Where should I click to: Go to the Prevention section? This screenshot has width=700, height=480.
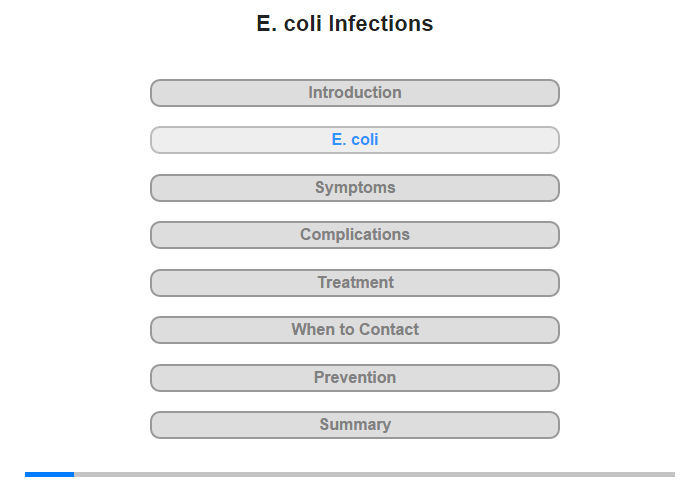pos(354,378)
